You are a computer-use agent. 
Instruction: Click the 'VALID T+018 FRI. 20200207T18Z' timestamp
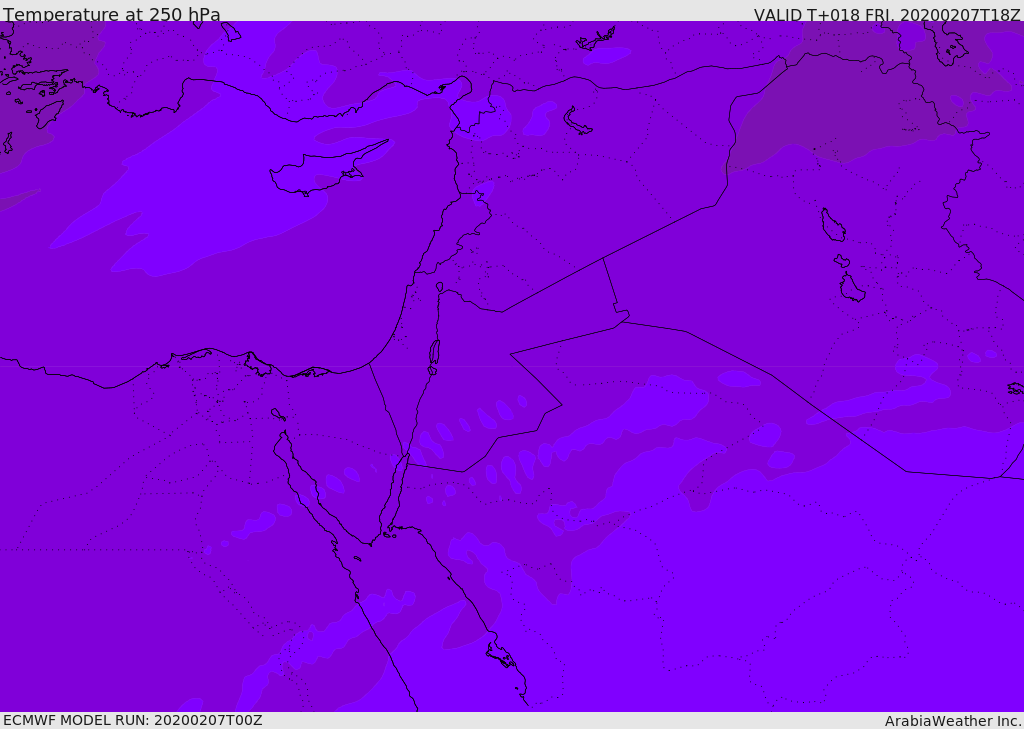888,14
